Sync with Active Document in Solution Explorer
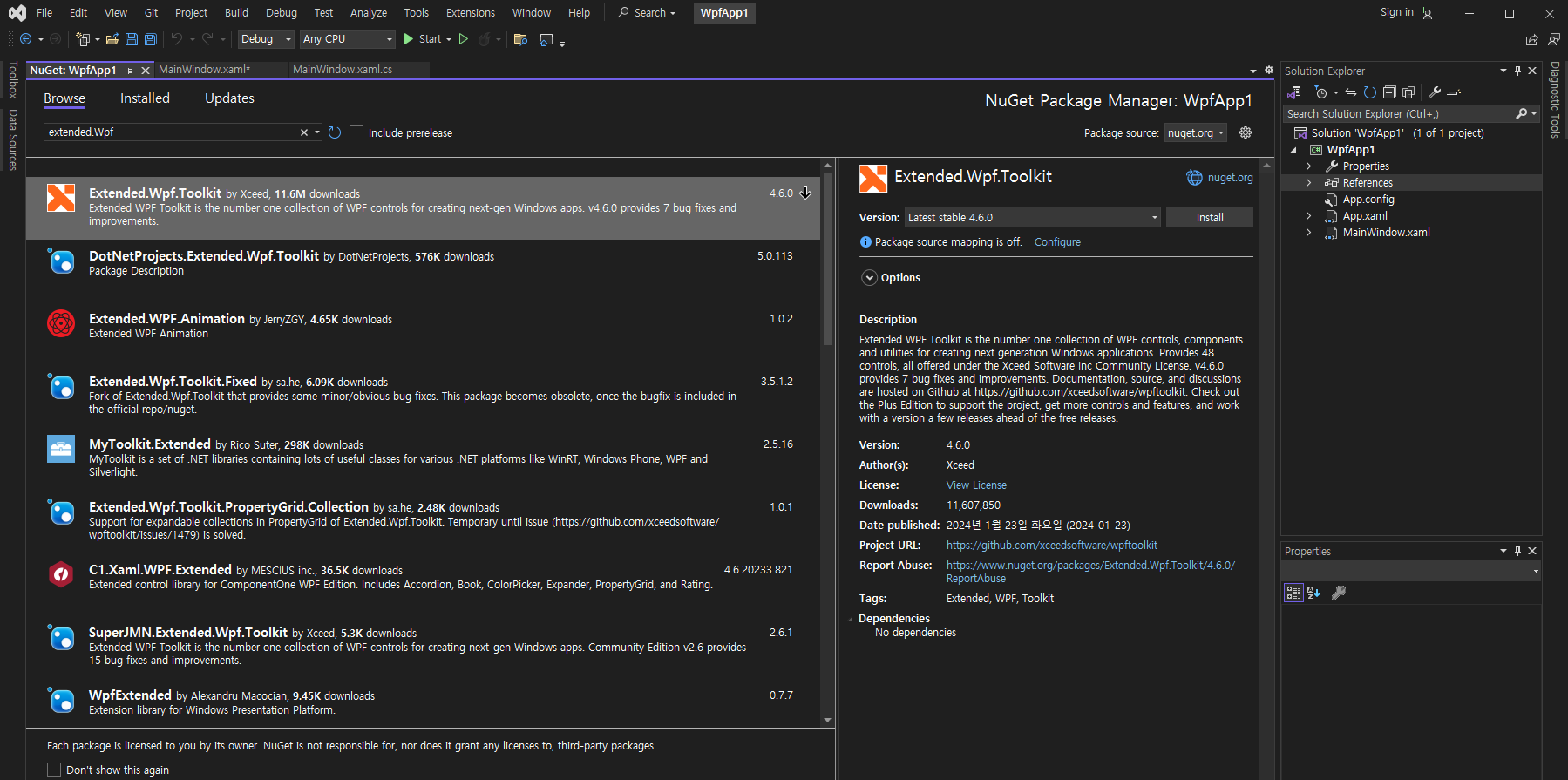Screen dimensions: 1568x780 tap(1351, 92)
